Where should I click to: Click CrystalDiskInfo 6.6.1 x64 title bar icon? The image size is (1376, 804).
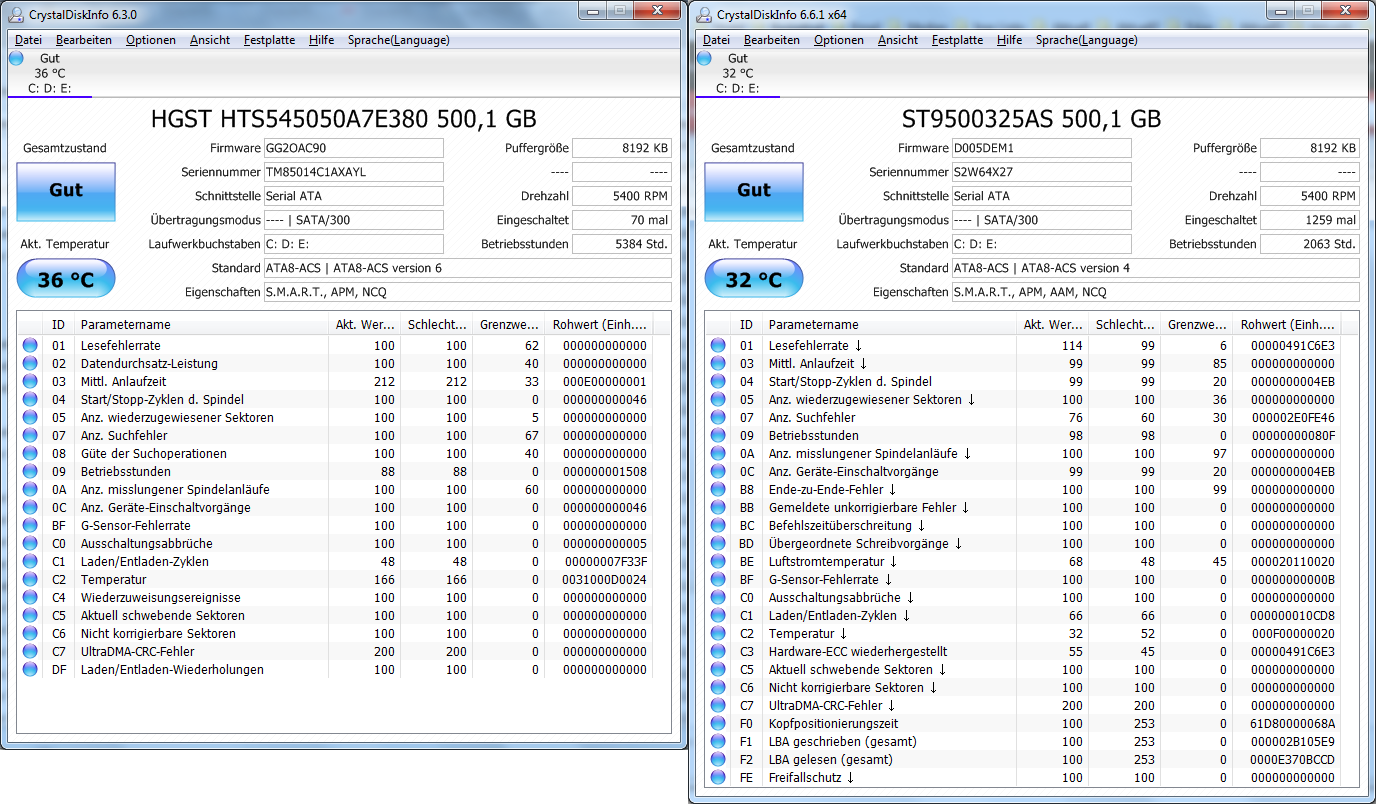click(704, 13)
